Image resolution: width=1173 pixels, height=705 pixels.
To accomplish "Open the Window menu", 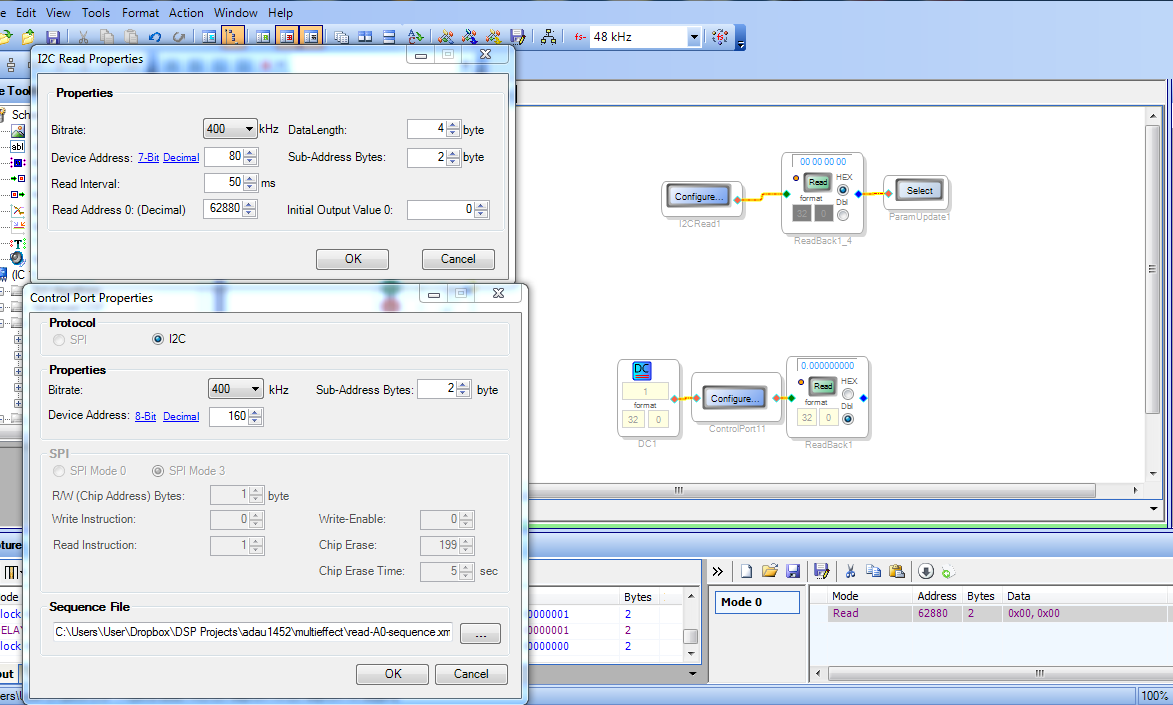I will click(236, 13).
